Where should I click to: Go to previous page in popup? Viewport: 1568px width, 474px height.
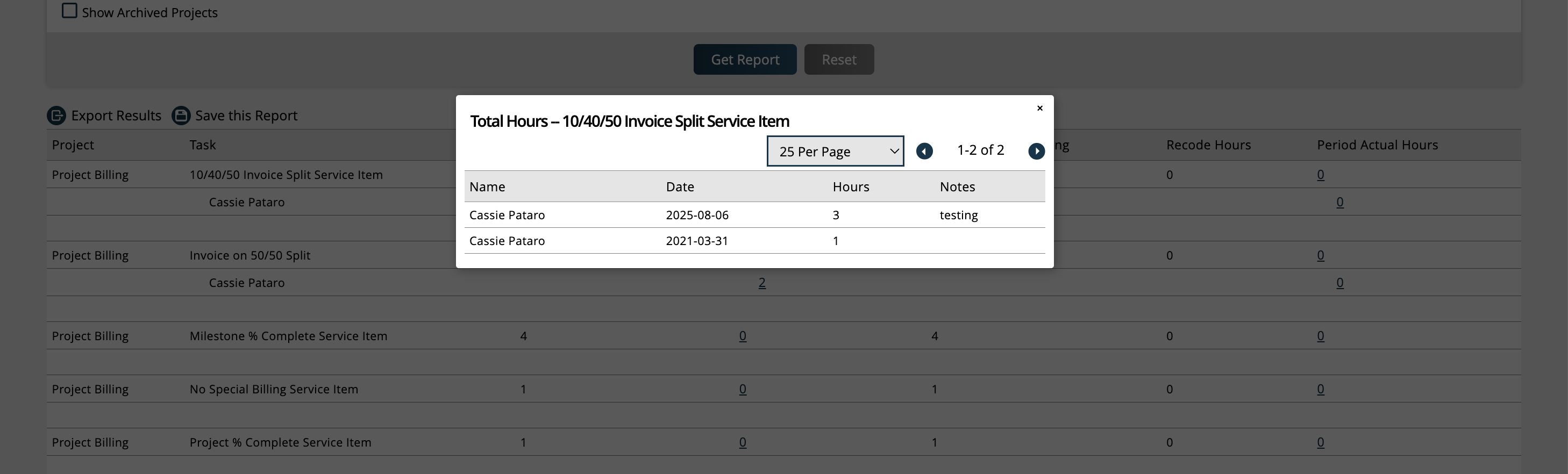click(924, 151)
